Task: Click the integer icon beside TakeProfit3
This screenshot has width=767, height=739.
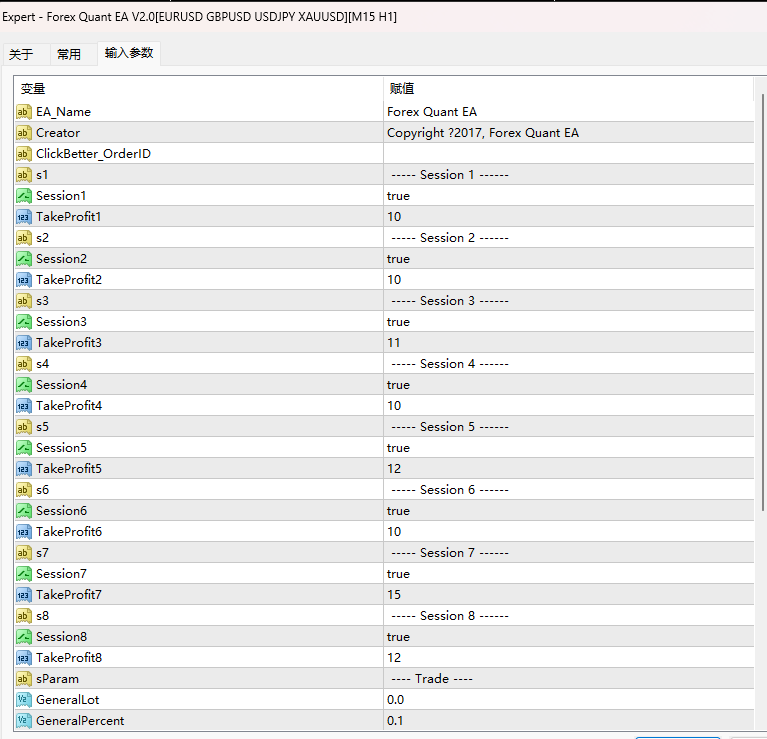Action: tap(23, 343)
